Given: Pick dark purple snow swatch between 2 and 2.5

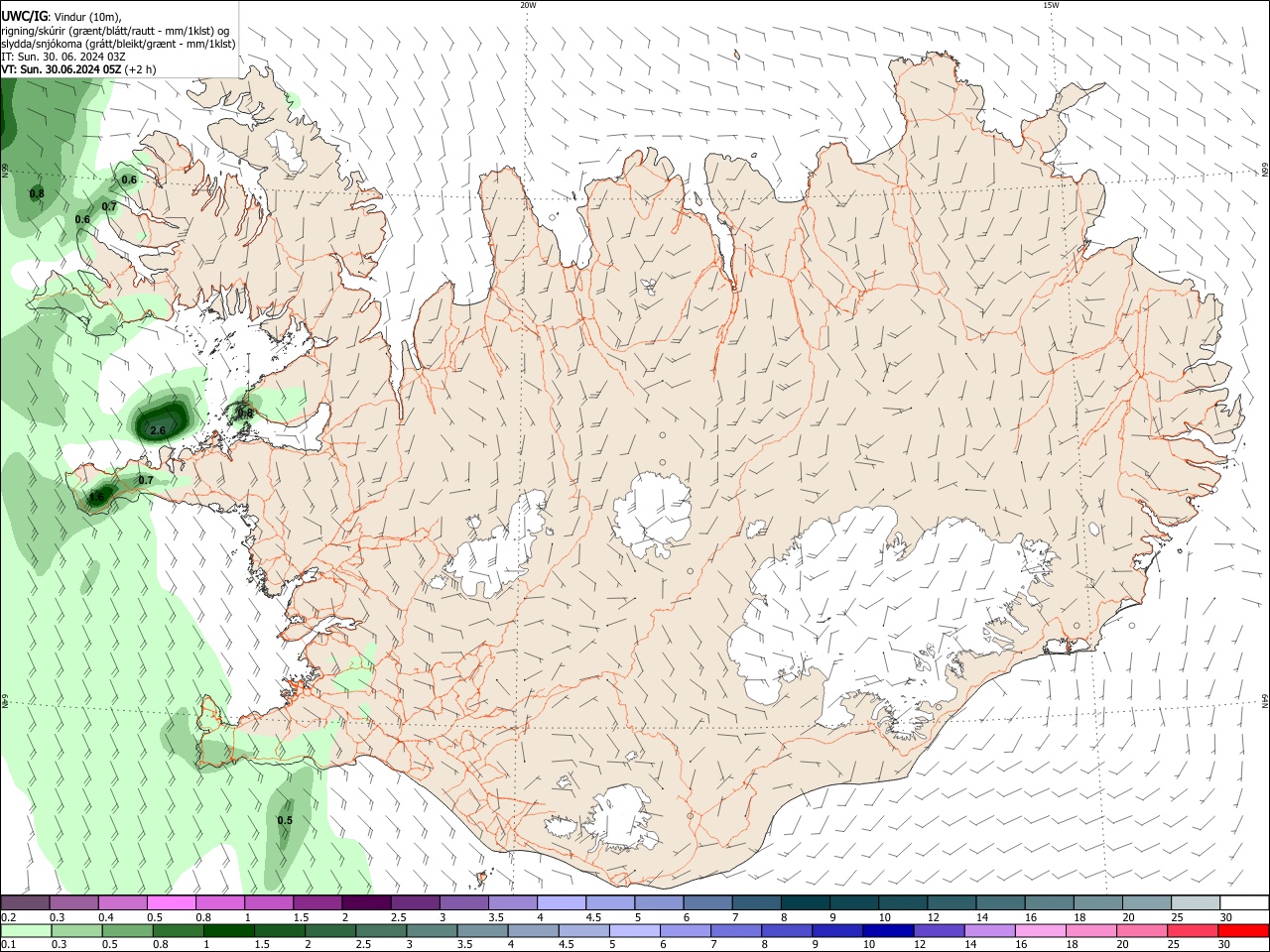Looking at the screenshot, I should 367,903.
